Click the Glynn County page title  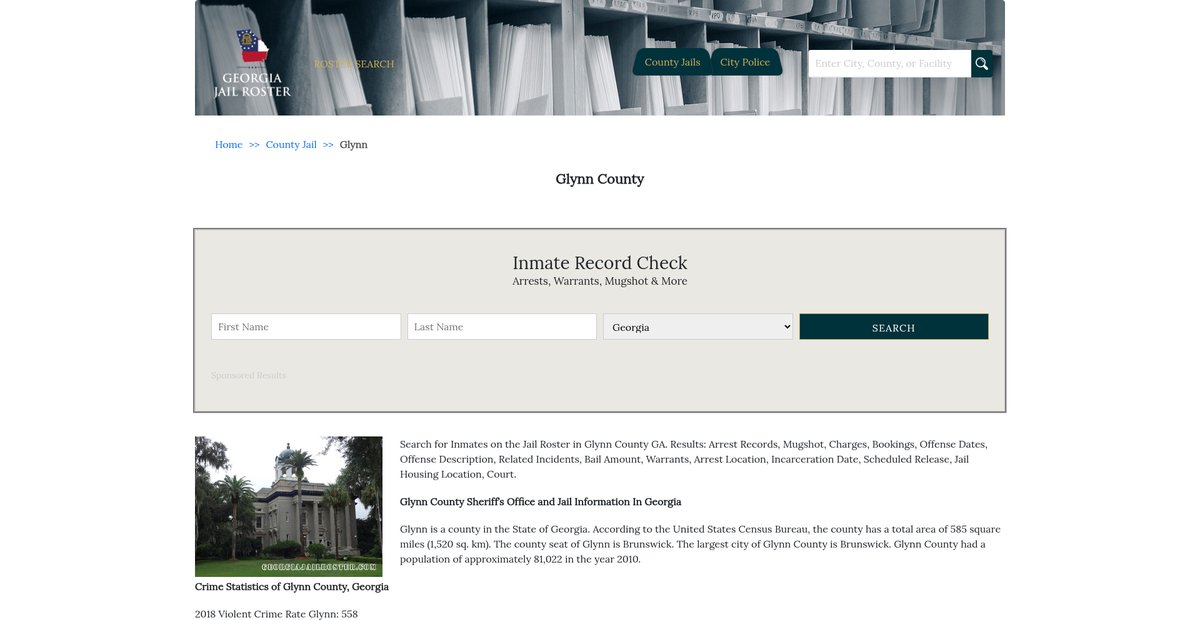[600, 179]
